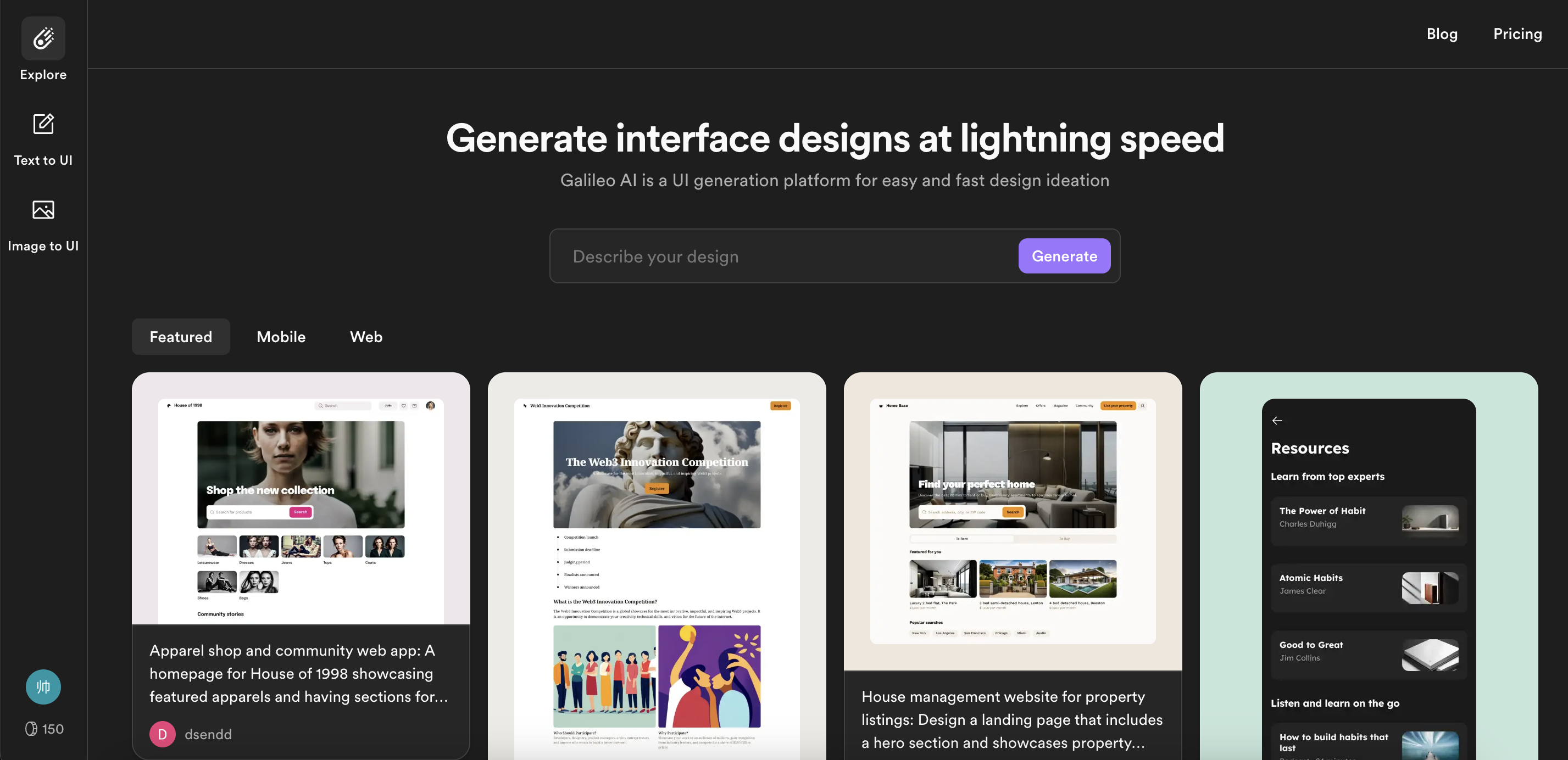Open the Pricing link
1568x760 pixels.
(x=1517, y=34)
